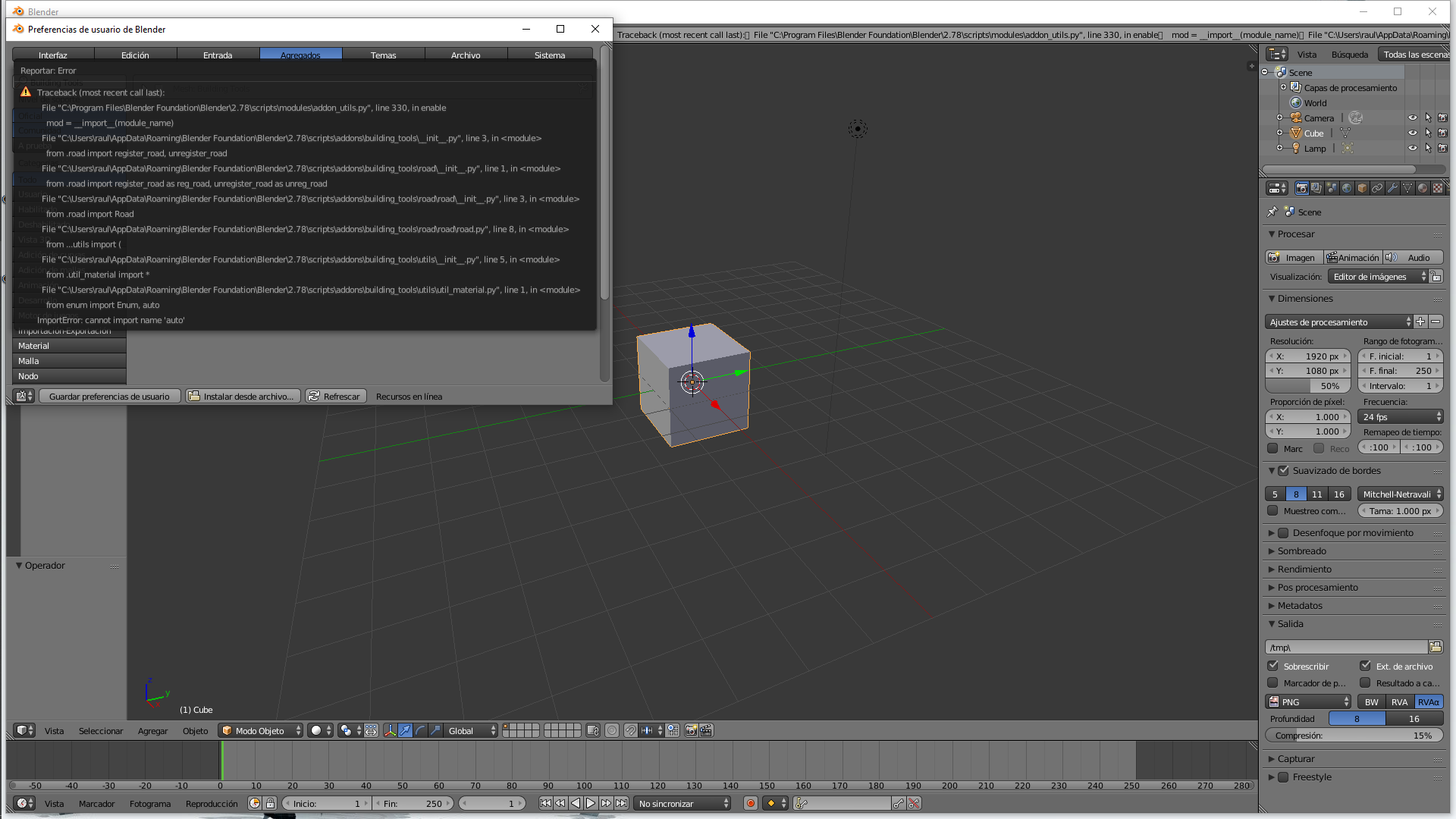Select the translate manipulator arrow icon
1456x819 pixels.
tap(405, 730)
